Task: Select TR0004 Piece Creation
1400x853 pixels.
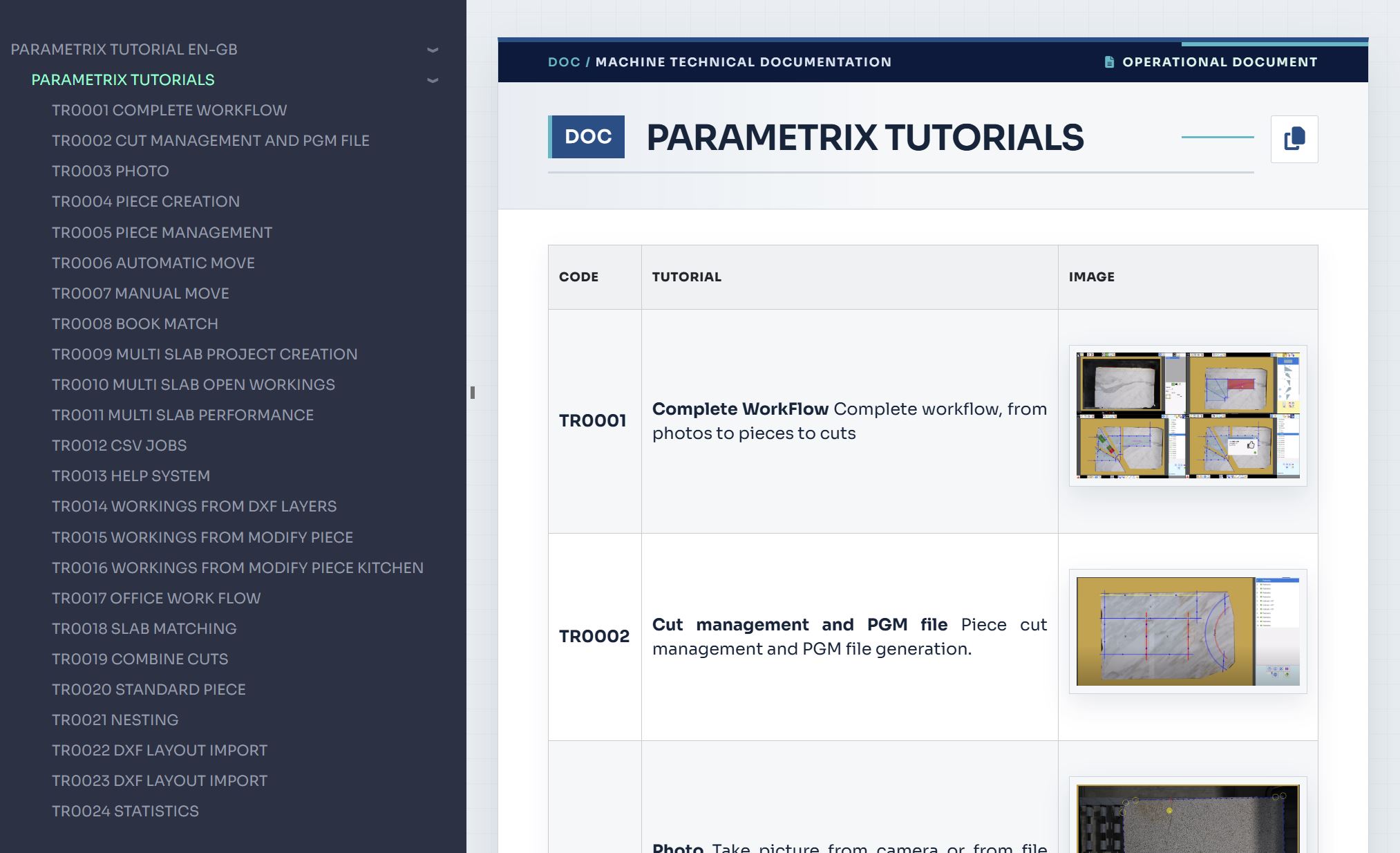Action: pyautogui.click(x=146, y=202)
